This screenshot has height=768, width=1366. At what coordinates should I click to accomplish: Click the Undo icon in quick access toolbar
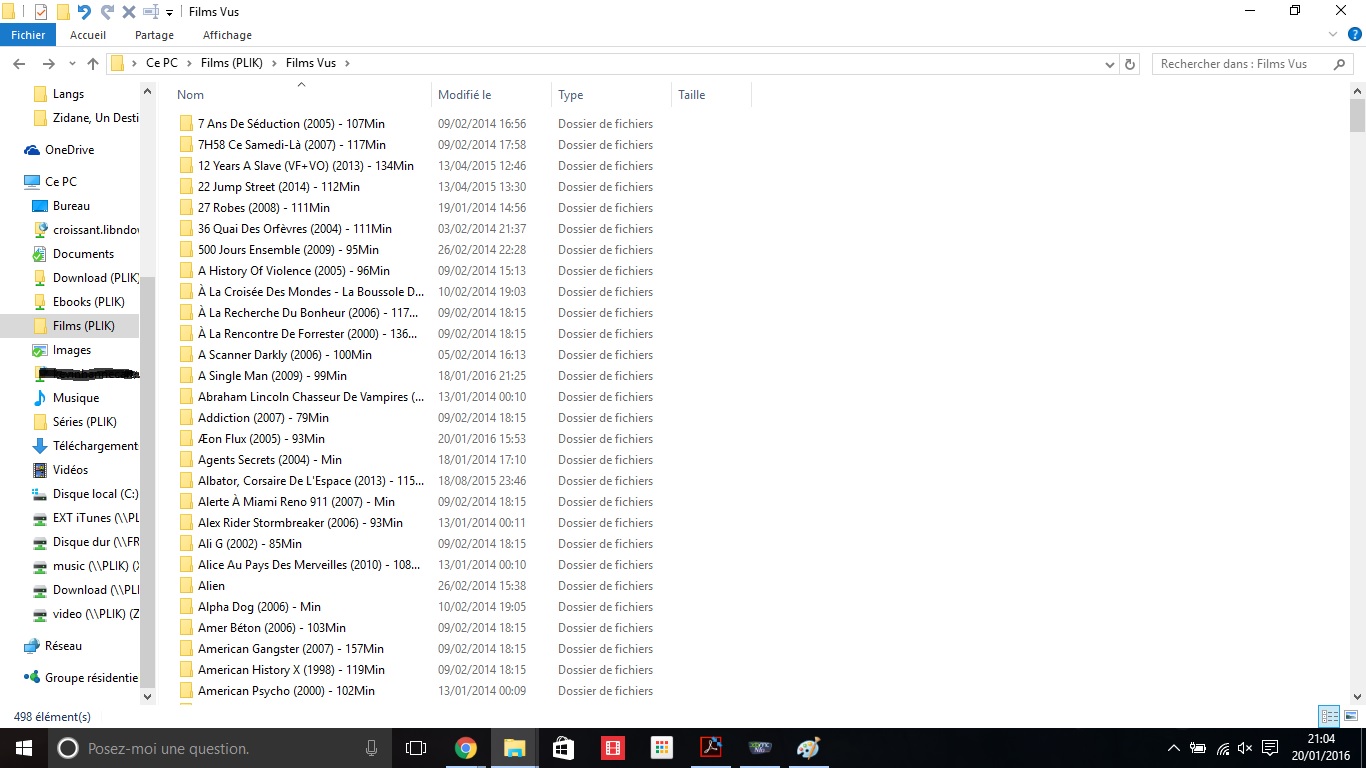click(x=84, y=12)
